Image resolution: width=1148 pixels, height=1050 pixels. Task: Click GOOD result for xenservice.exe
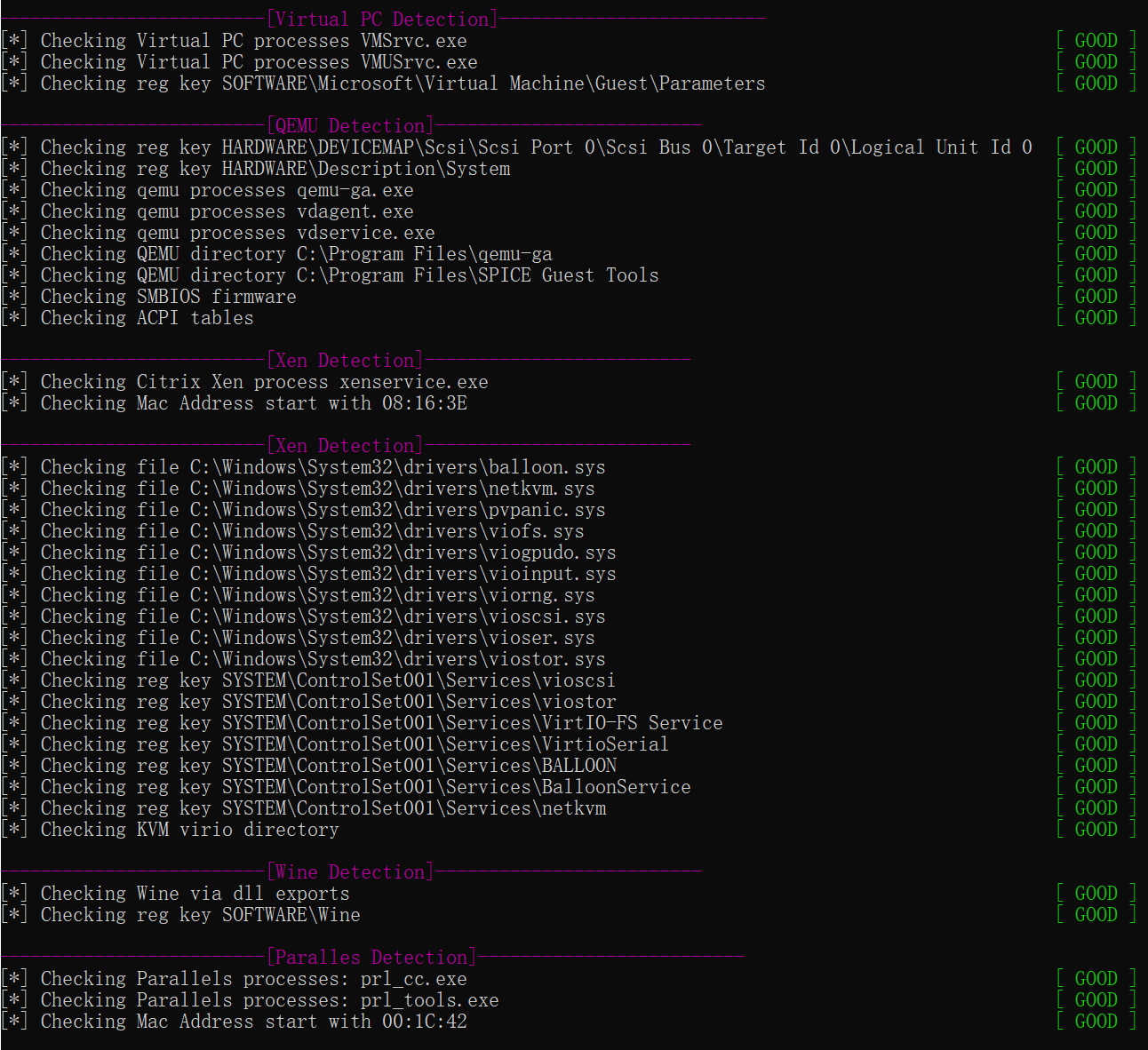click(x=1096, y=382)
